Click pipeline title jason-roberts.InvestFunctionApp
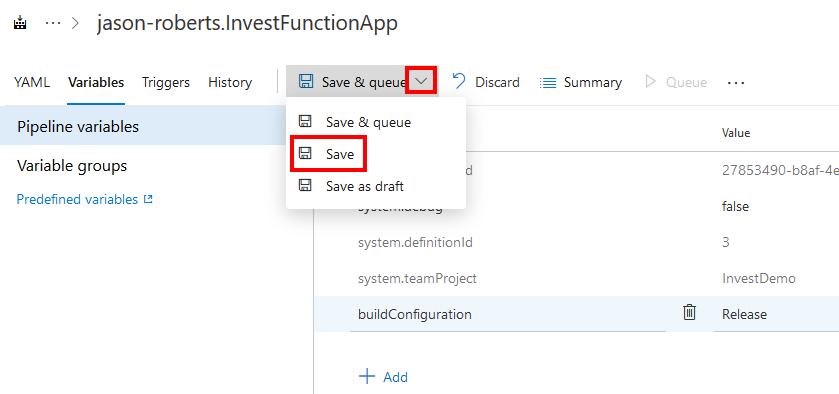This screenshot has height=394, width=839. coord(247,24)
